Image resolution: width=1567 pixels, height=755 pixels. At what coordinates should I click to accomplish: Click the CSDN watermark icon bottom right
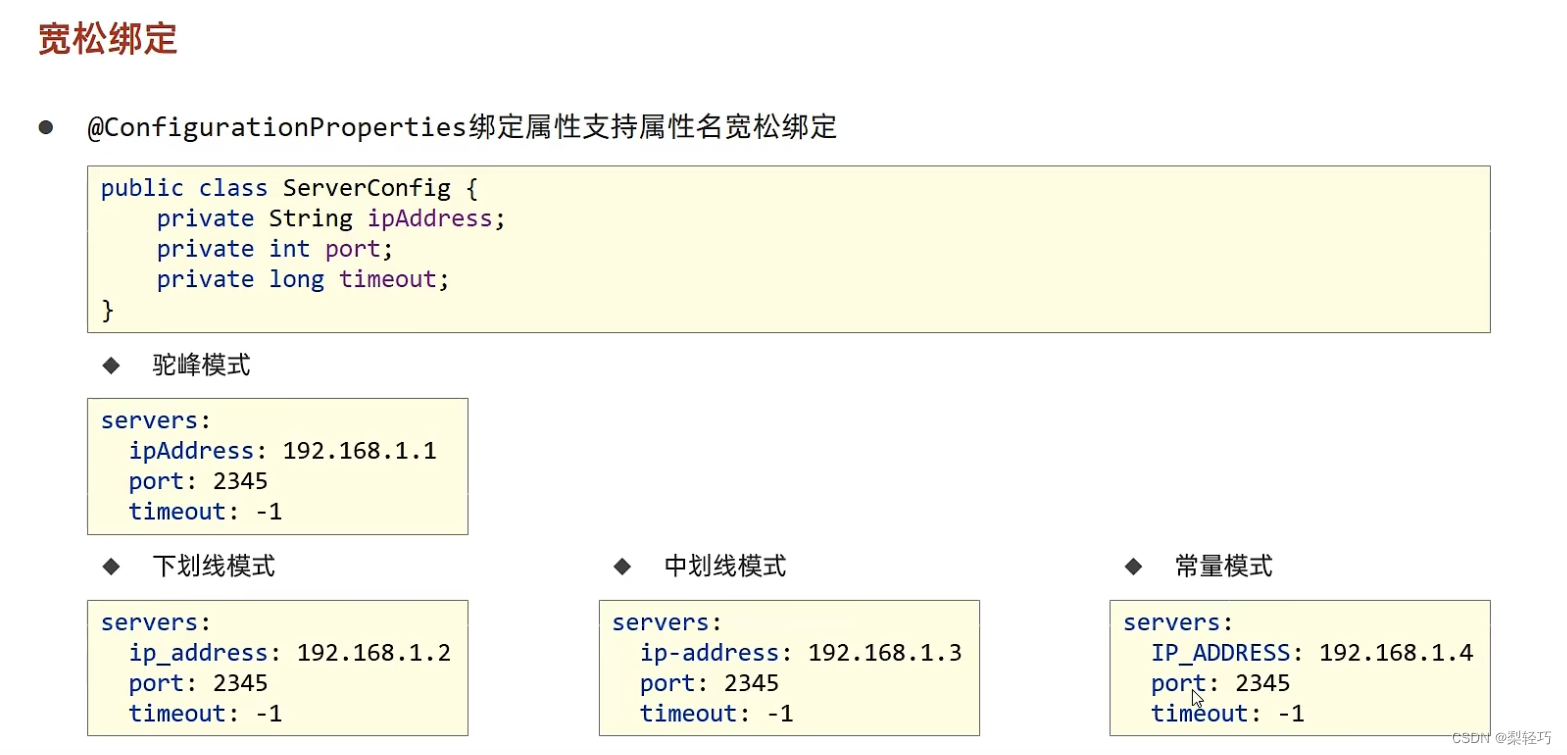click(x=1471, y=739)
